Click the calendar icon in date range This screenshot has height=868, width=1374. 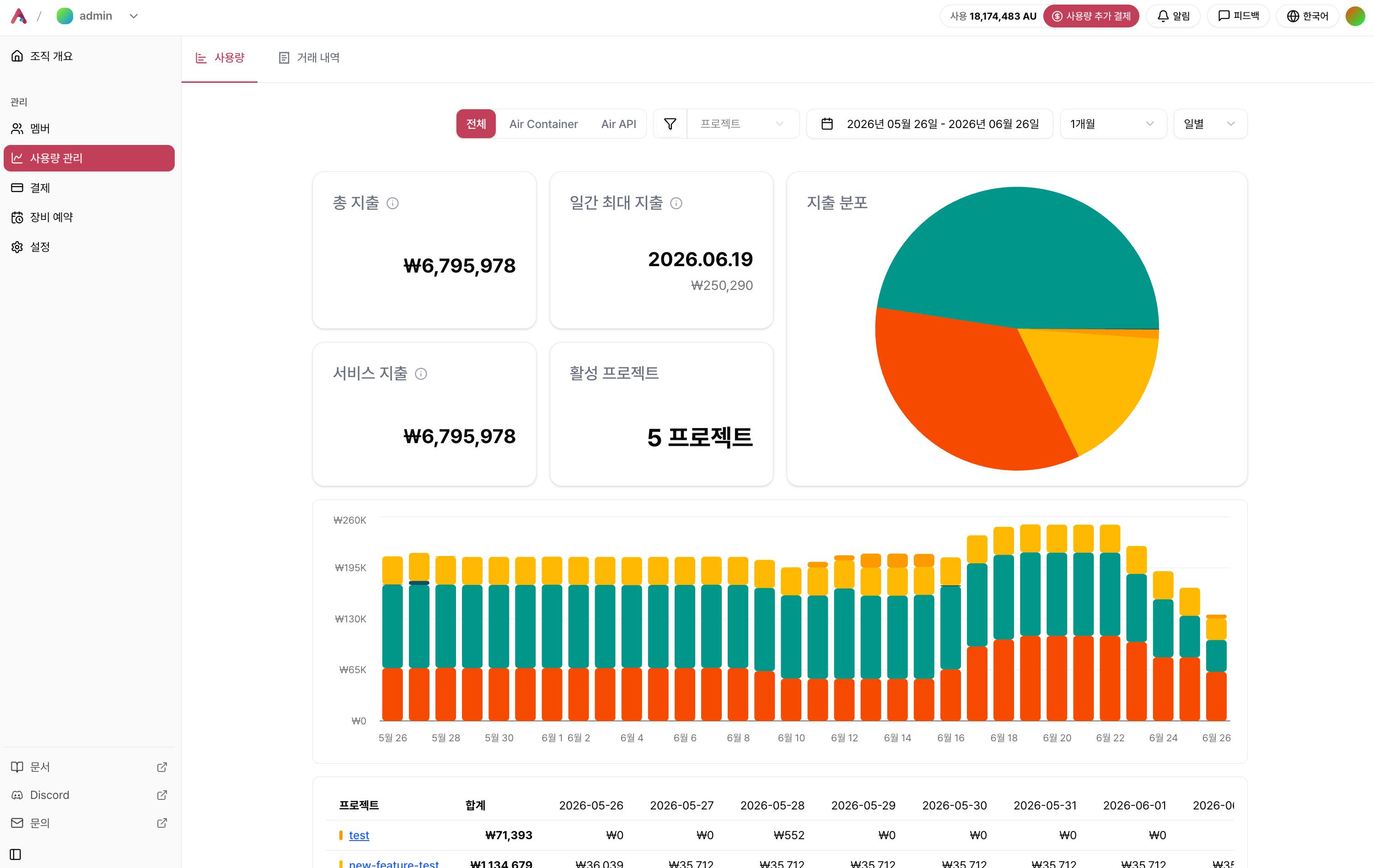[x=827, y=124]
